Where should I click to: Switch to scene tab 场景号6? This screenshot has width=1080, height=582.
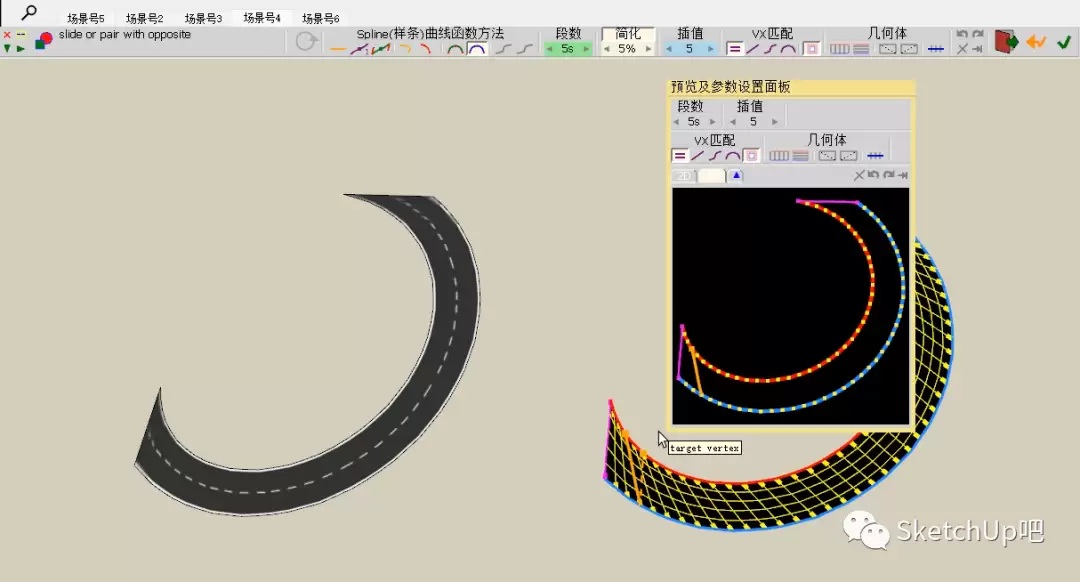click(x=321, y=18)
